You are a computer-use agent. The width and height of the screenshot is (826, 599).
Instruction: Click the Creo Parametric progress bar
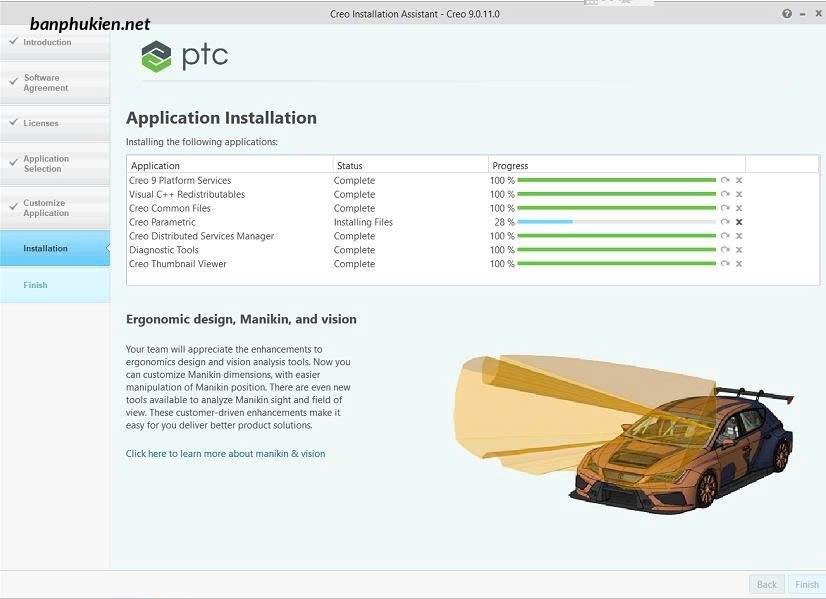pyautogui.click(x=616, y=222)
